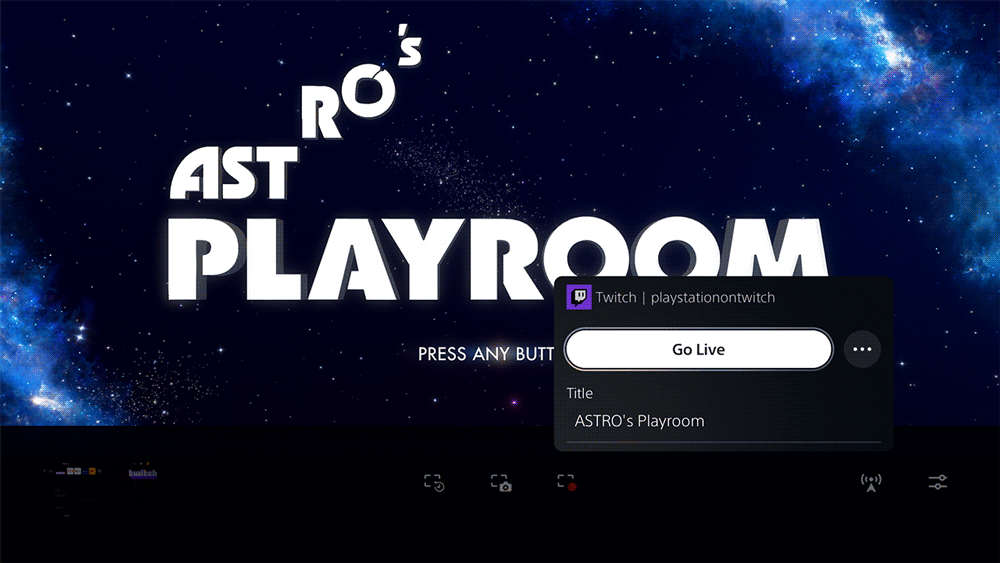This screenshot has height=563, width=1000.
Task: Take a screenshot with the camera icon
Action: pos(501,483)
